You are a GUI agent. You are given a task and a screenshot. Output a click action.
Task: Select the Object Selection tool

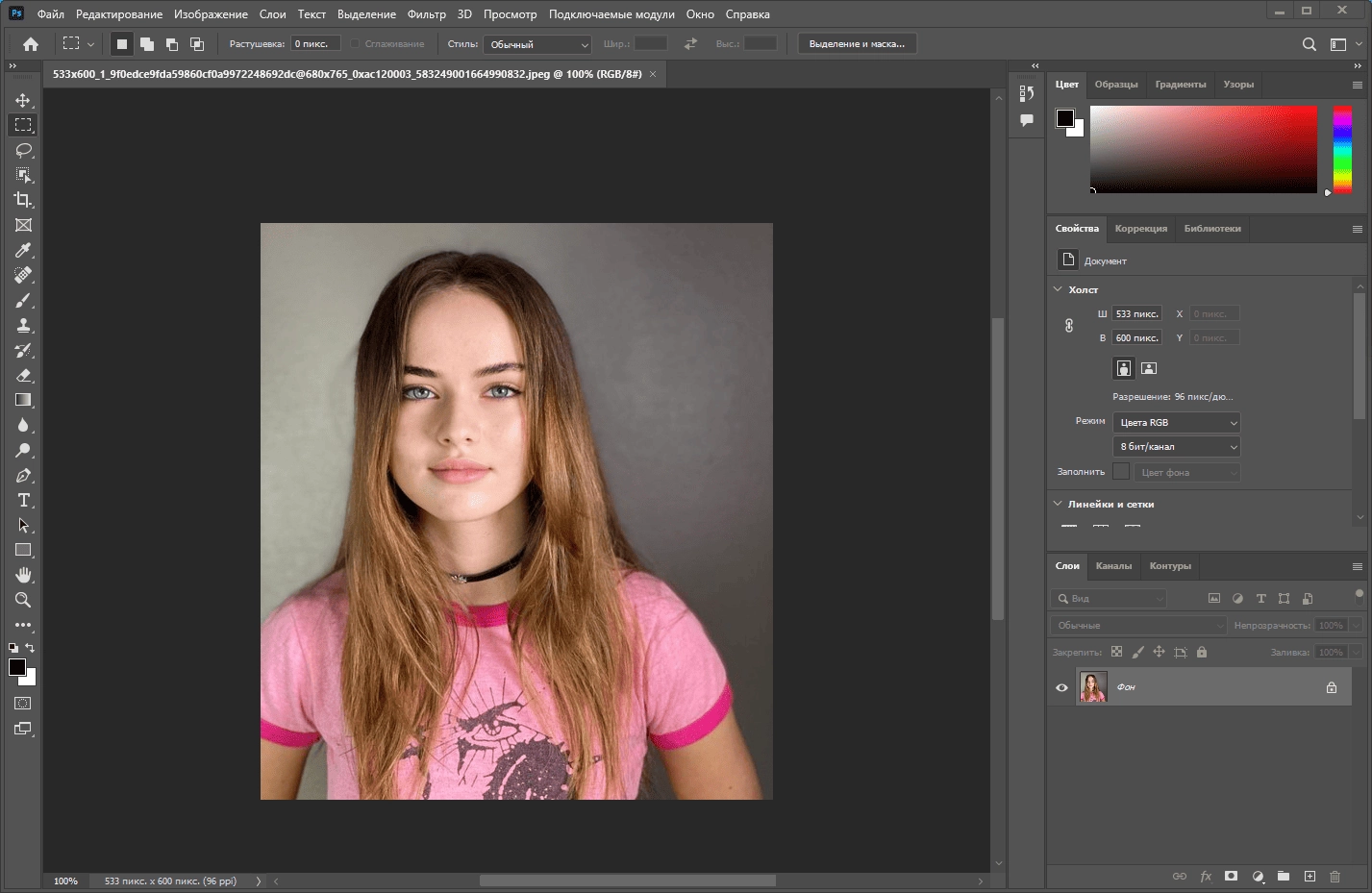click(x=23, y=175)
